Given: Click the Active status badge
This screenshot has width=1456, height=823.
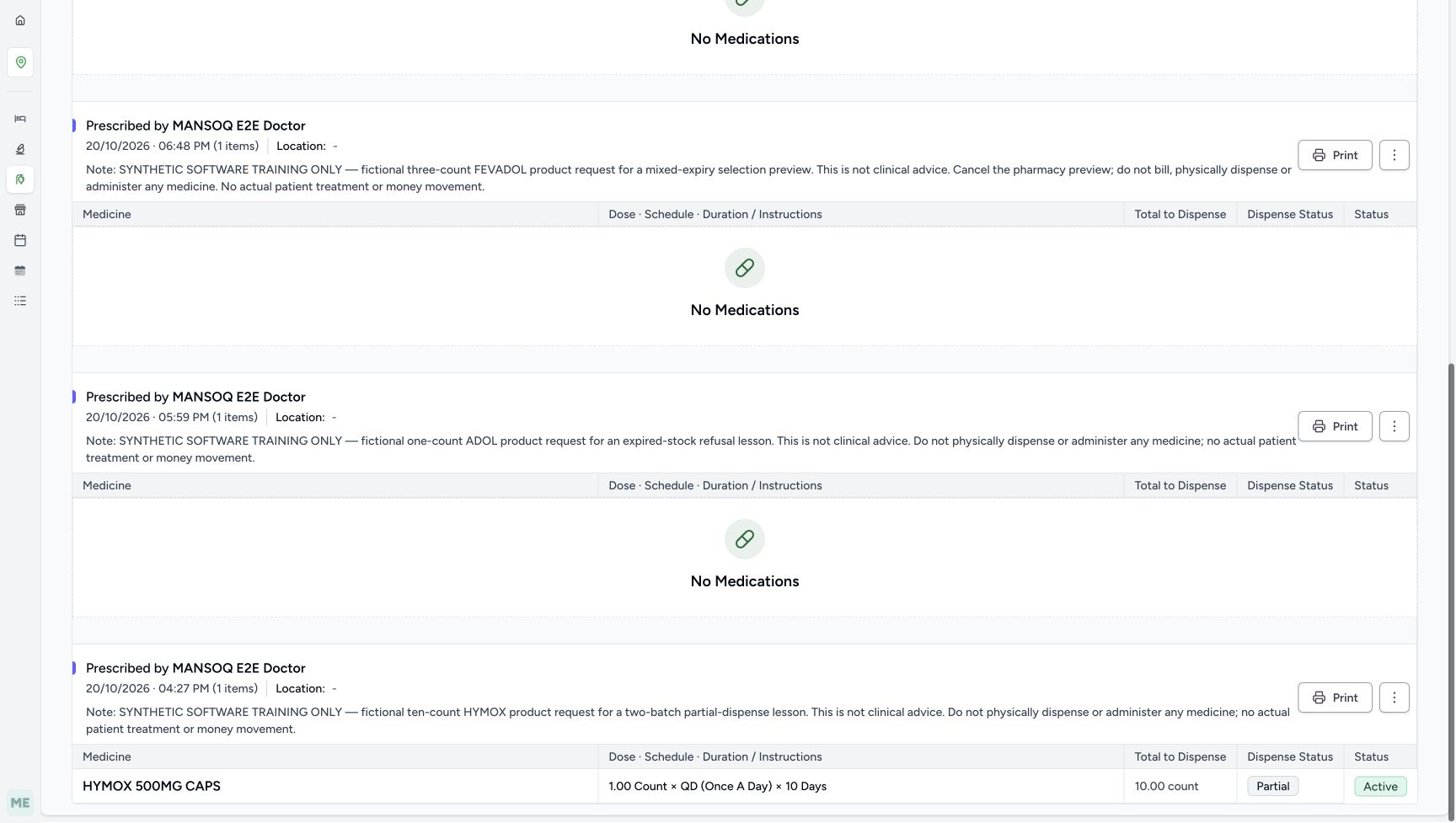Looking at the screenshot, I should click(x=1380, y=786).
